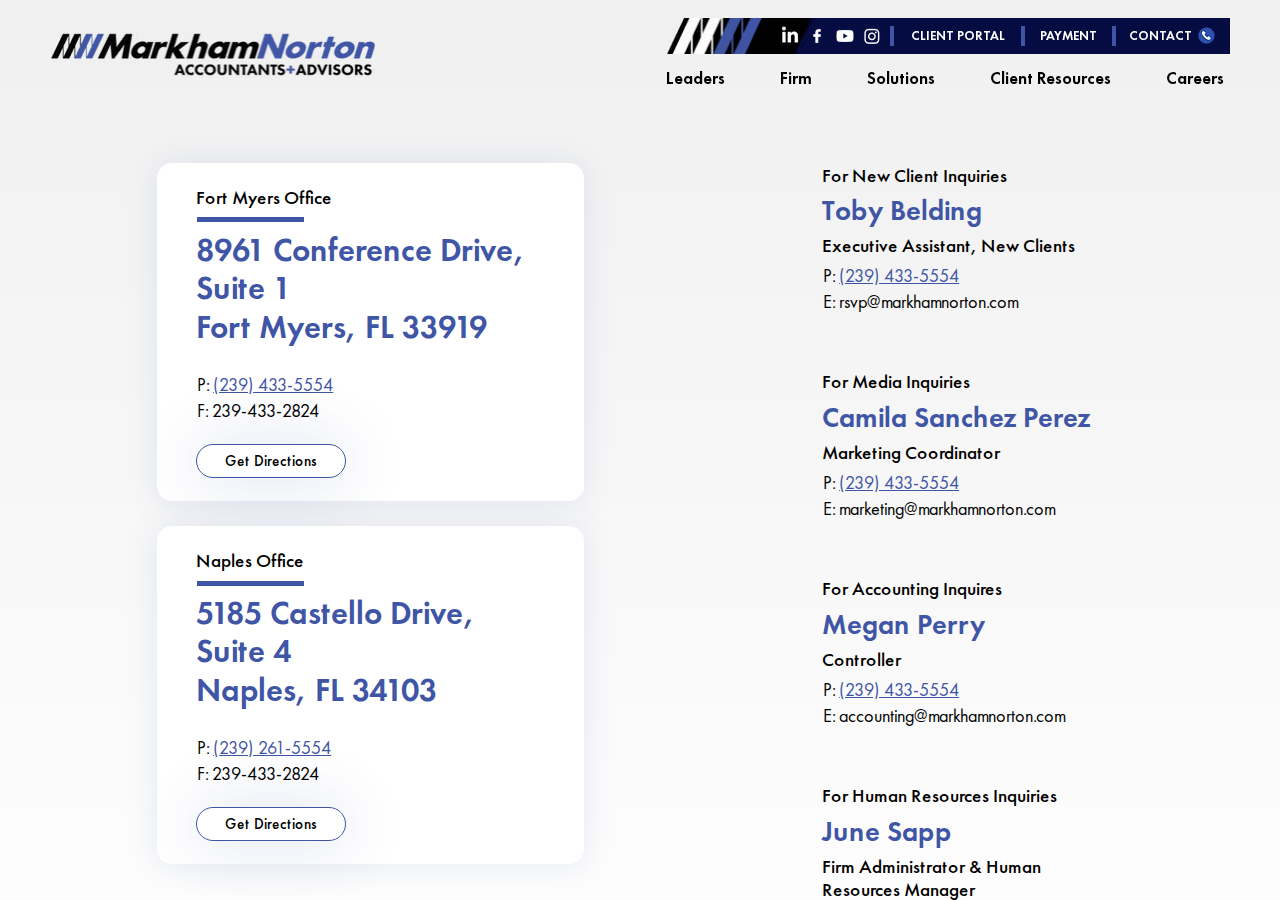1280x900 pixels.
Task: Call Megan Perry's phone number
Action: point(899,690)
